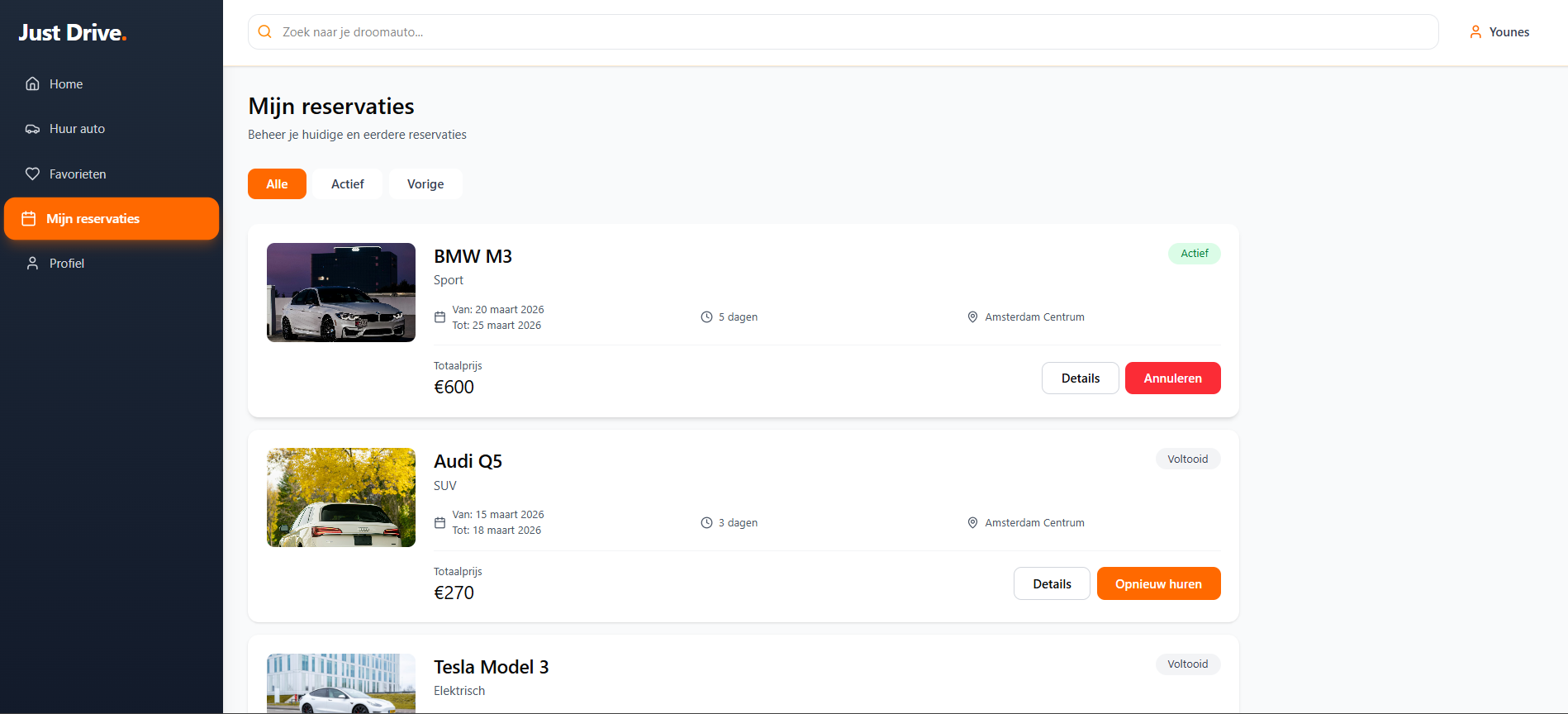
Task: Click the search magnifier icon
Action: [x=265, y=31]
